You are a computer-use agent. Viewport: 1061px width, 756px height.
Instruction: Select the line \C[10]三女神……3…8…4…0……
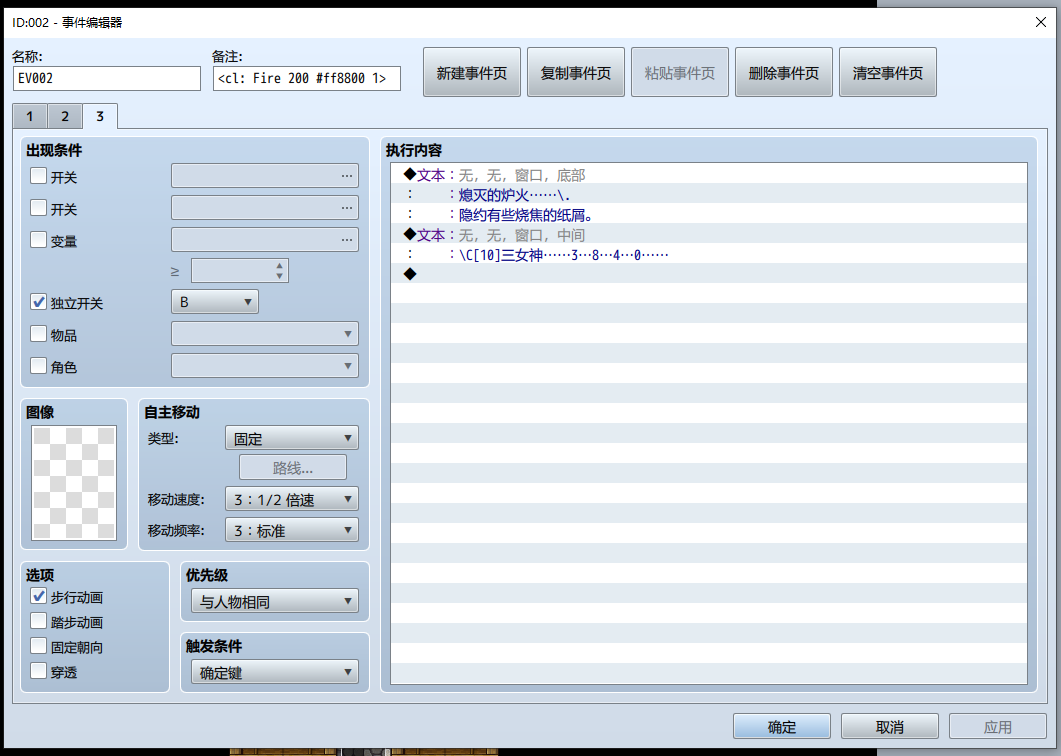tap(708, 254)
